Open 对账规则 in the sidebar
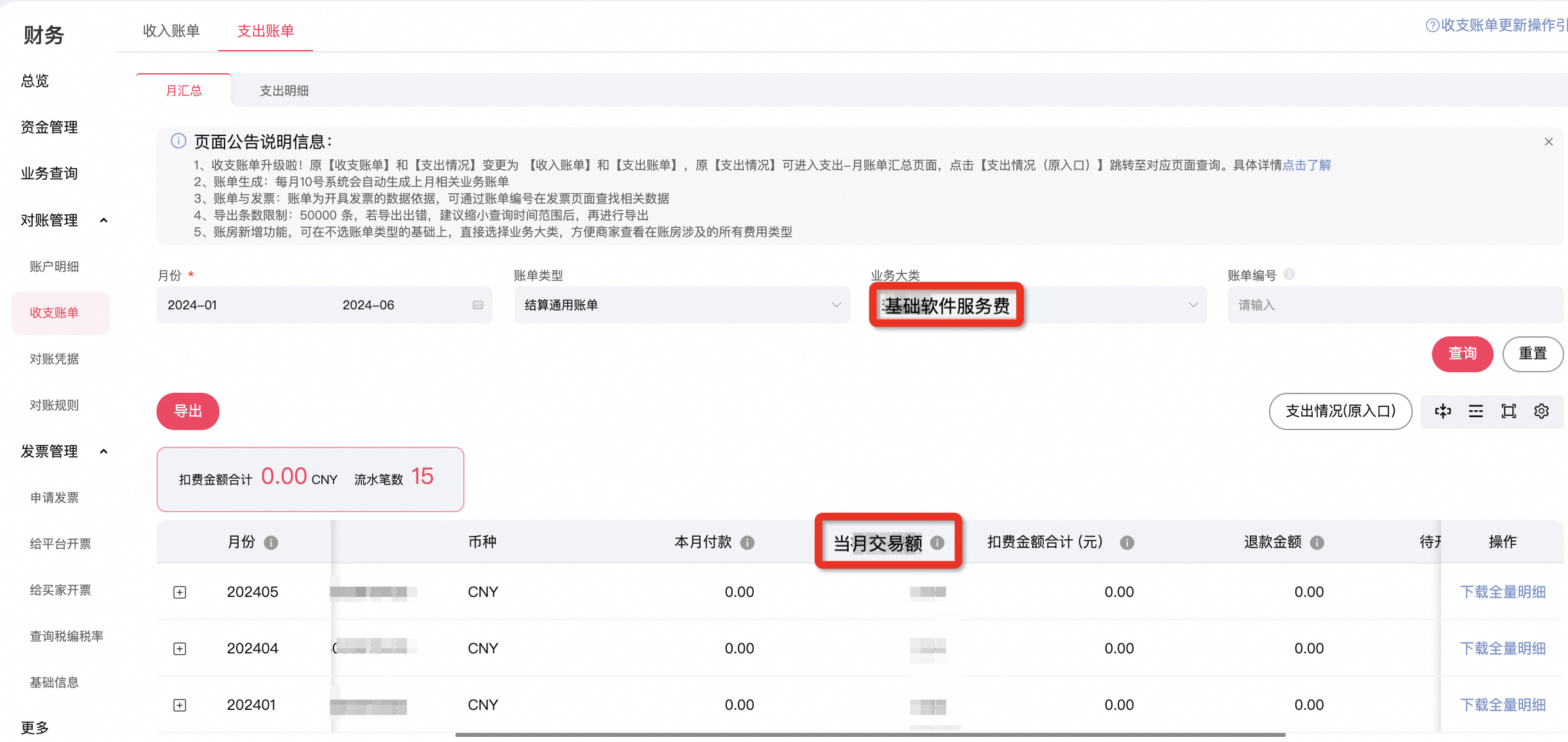 (x=55, y=405)
